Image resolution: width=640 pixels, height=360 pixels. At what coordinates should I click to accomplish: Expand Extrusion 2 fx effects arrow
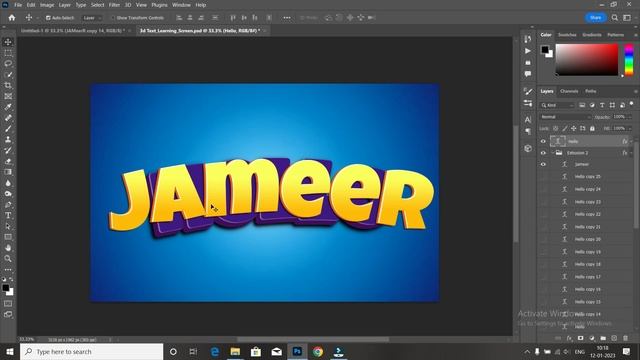coord(631,153)
